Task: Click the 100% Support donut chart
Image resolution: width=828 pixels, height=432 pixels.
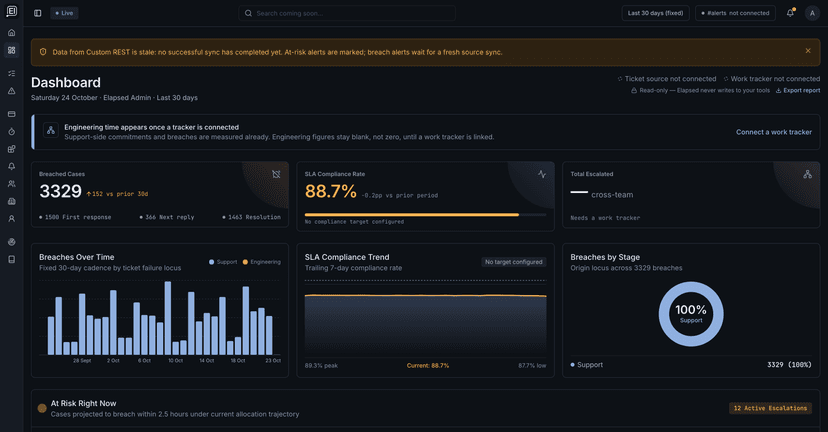Action: tap(691, 314)
